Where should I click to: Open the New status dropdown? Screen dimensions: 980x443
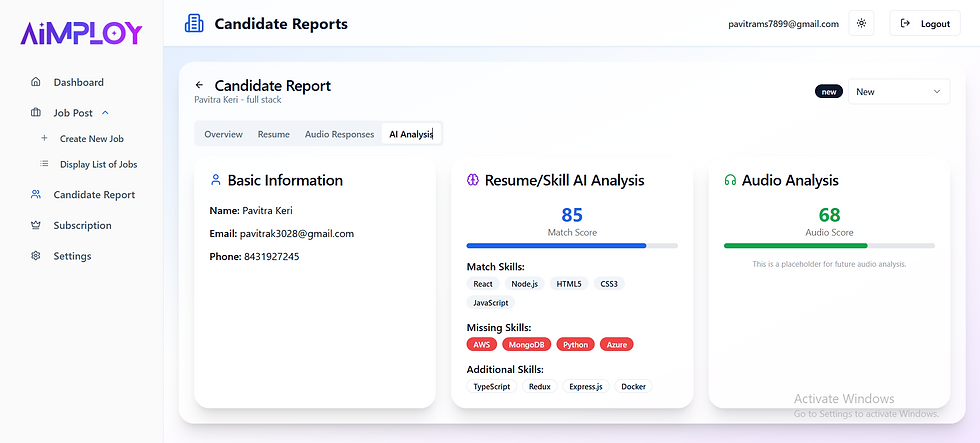899,91
